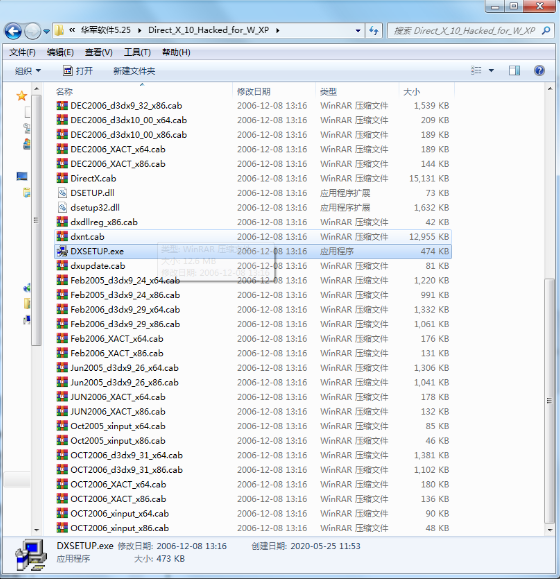Screen dimensions: 560x580
Task: Sort by the 名称 column header
Action: click(x=64, y=92)
